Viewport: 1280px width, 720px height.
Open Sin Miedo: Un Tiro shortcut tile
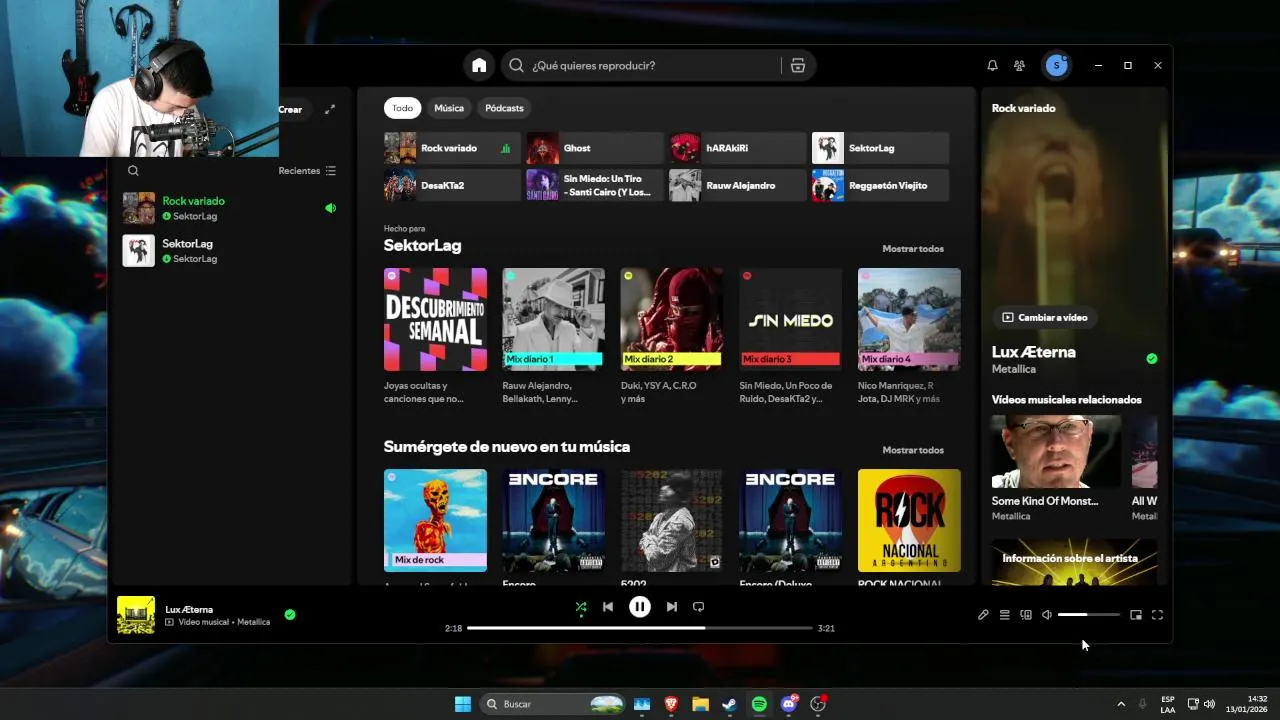(595, 185)
